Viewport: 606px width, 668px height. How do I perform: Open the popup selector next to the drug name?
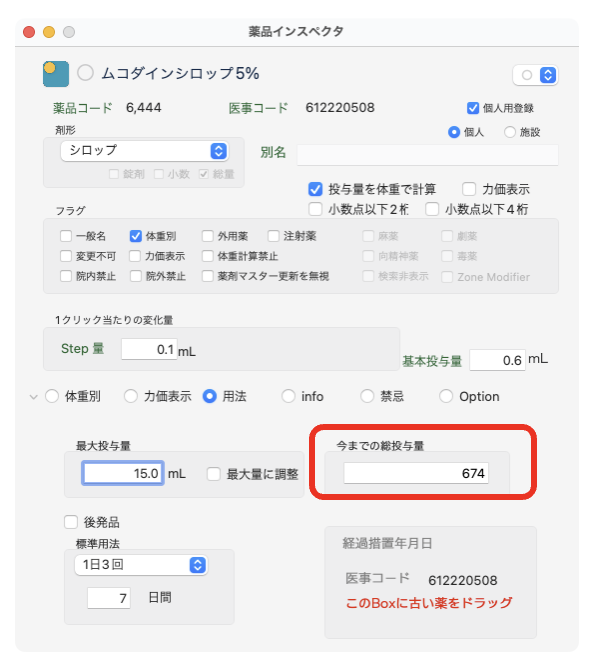(535, 75)
